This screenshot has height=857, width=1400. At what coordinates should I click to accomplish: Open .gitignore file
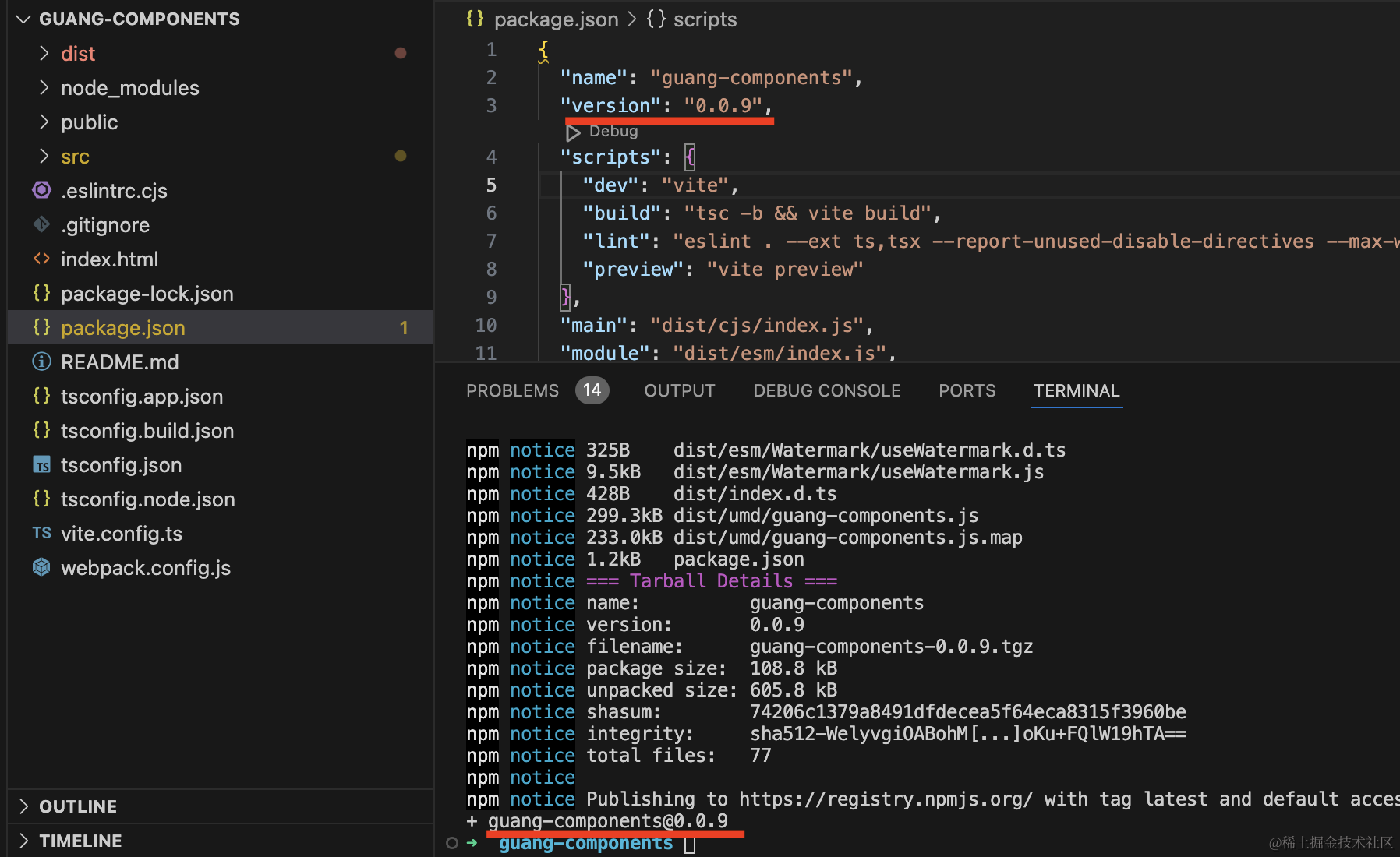tap(105, 225)
